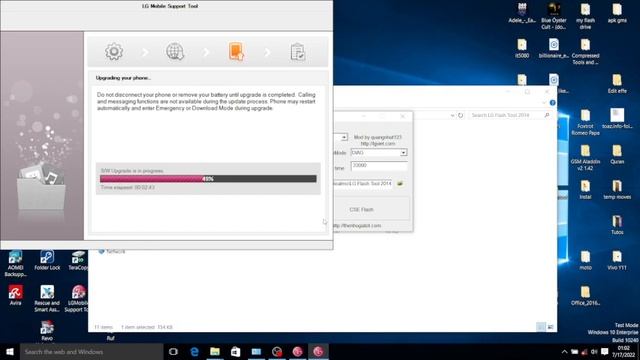This screenshot has width=640, height=360.
Task: Click the Search the web and Windows box
Action: tap(91, 351)
